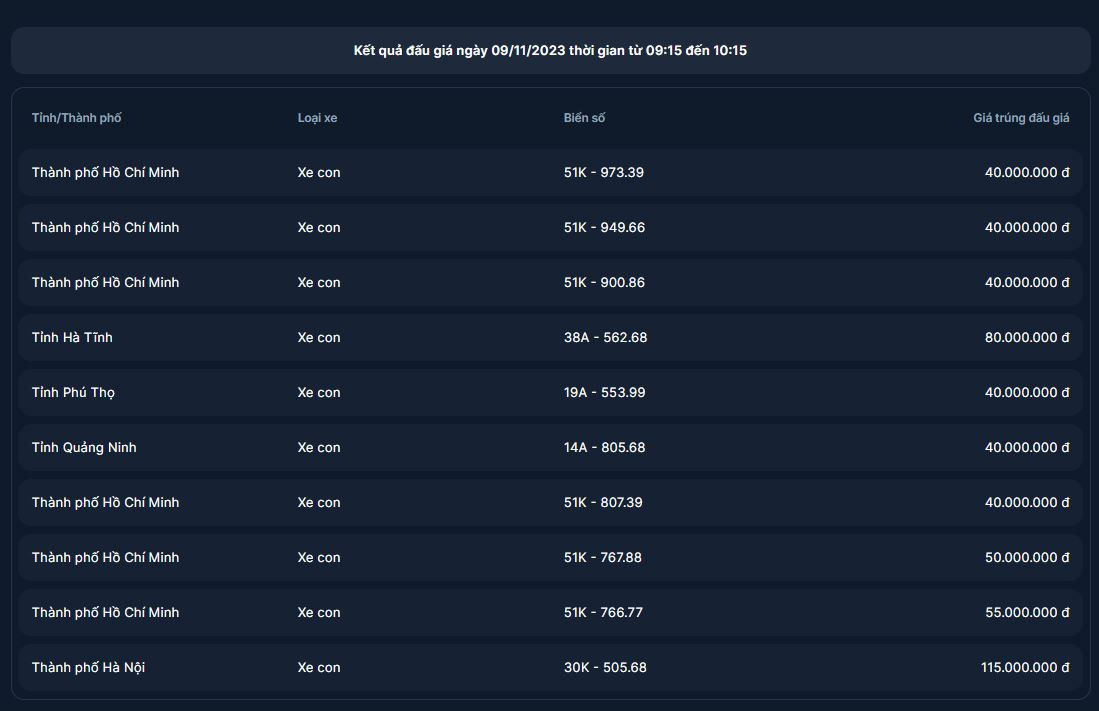The height and width of the screenshot is (711, 1099).
Task: Select the row with plate 51K - 973.39
Action: coord(550,172)
